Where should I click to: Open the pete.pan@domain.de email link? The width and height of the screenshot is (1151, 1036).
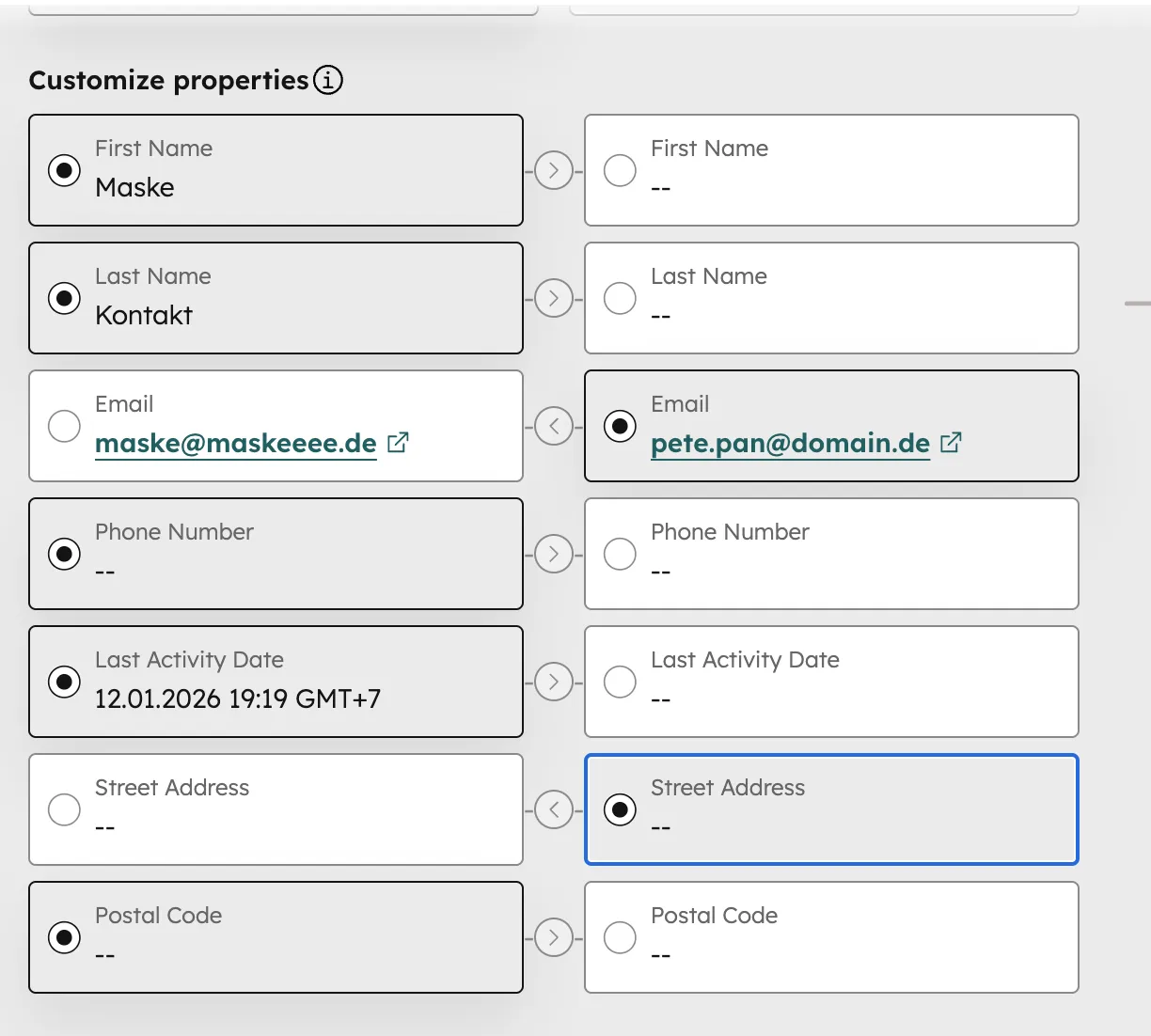pos(789,442)
